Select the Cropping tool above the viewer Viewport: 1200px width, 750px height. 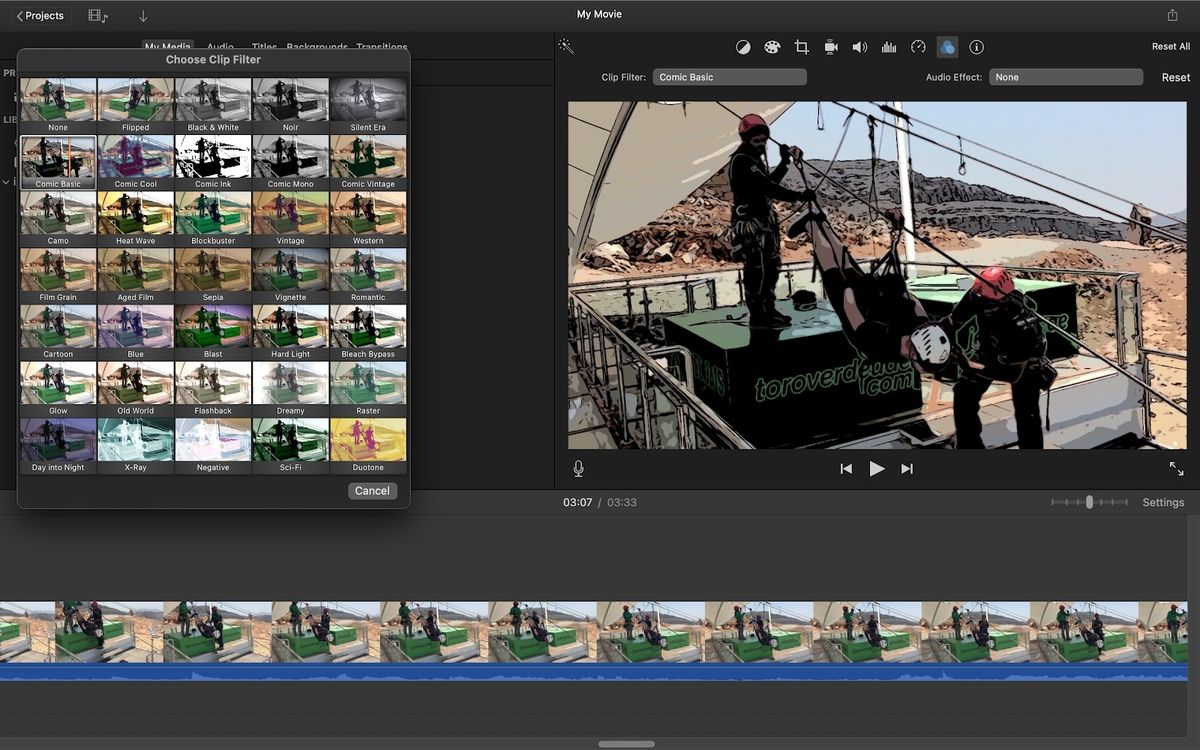pos(801,46)
